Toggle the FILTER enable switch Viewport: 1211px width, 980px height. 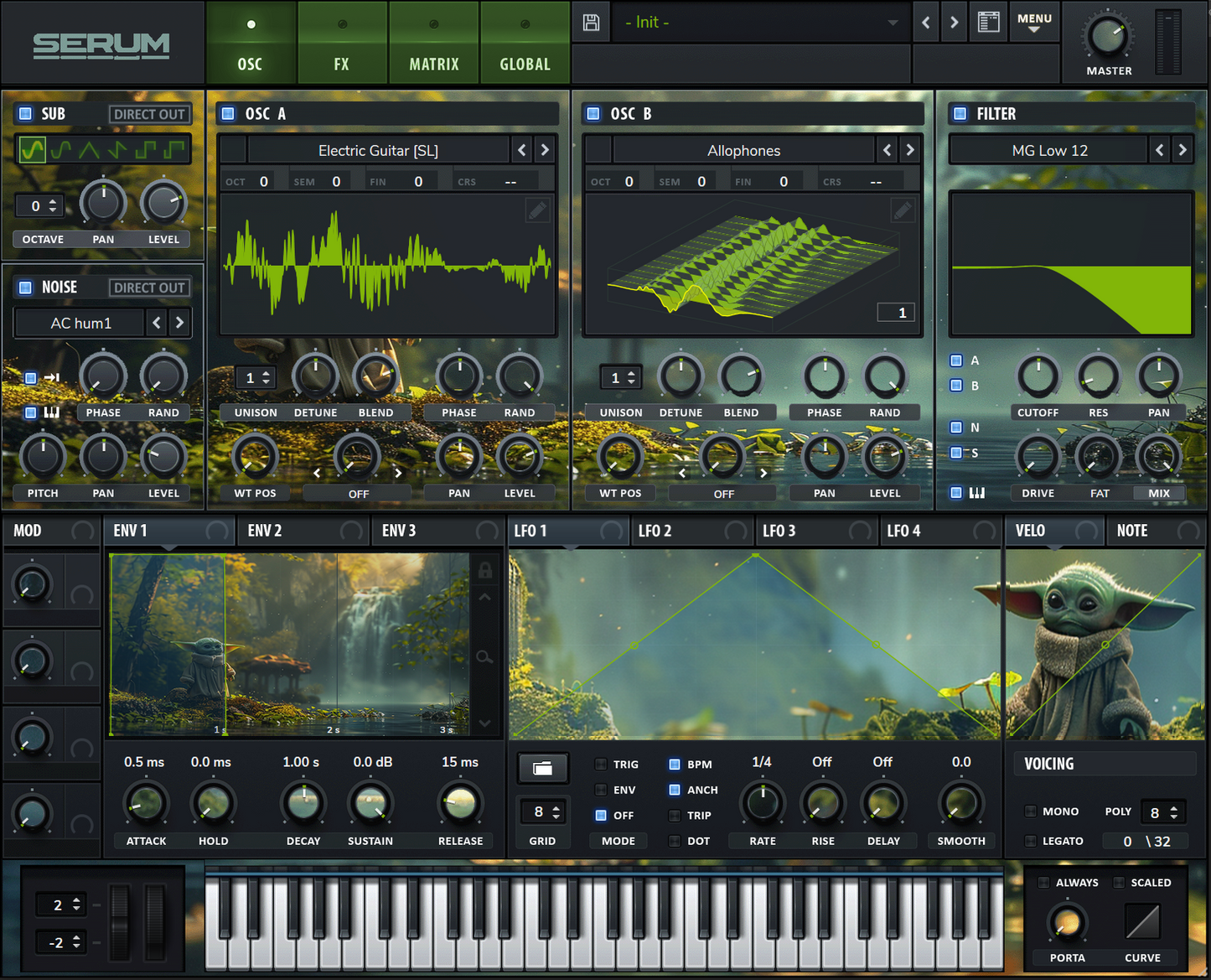[x=960, y=113]
